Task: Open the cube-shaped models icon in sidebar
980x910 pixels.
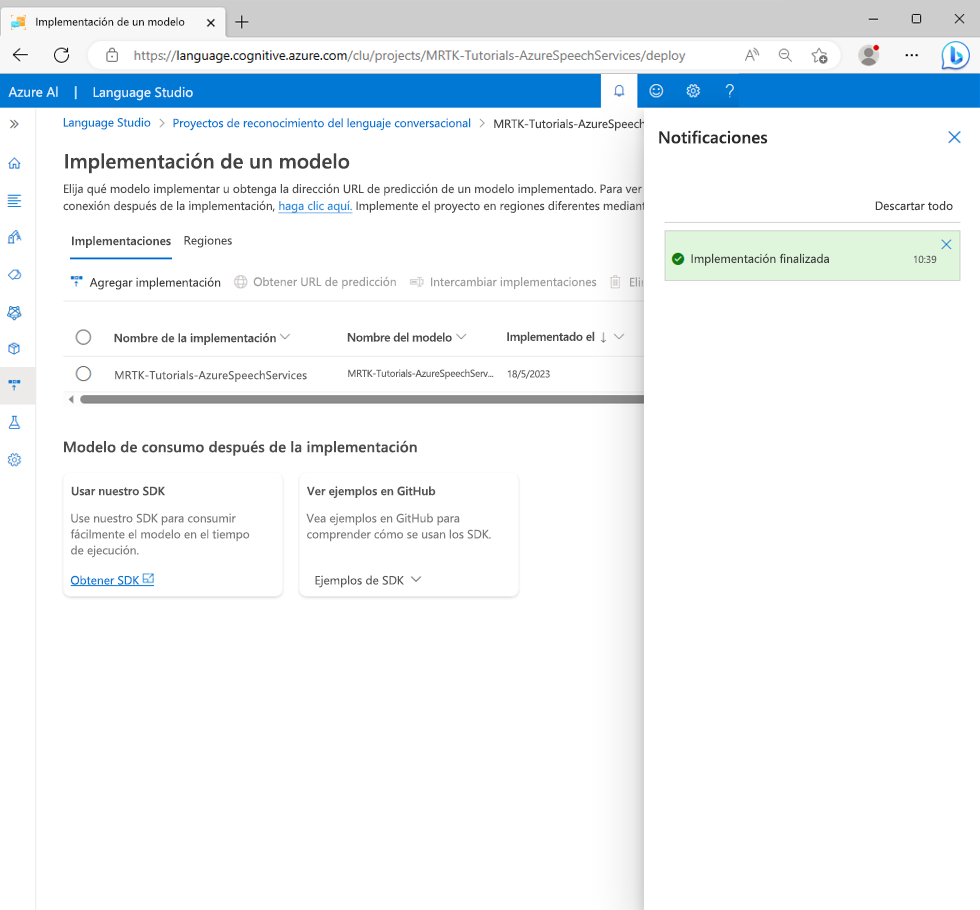Action: coord(14,349)
